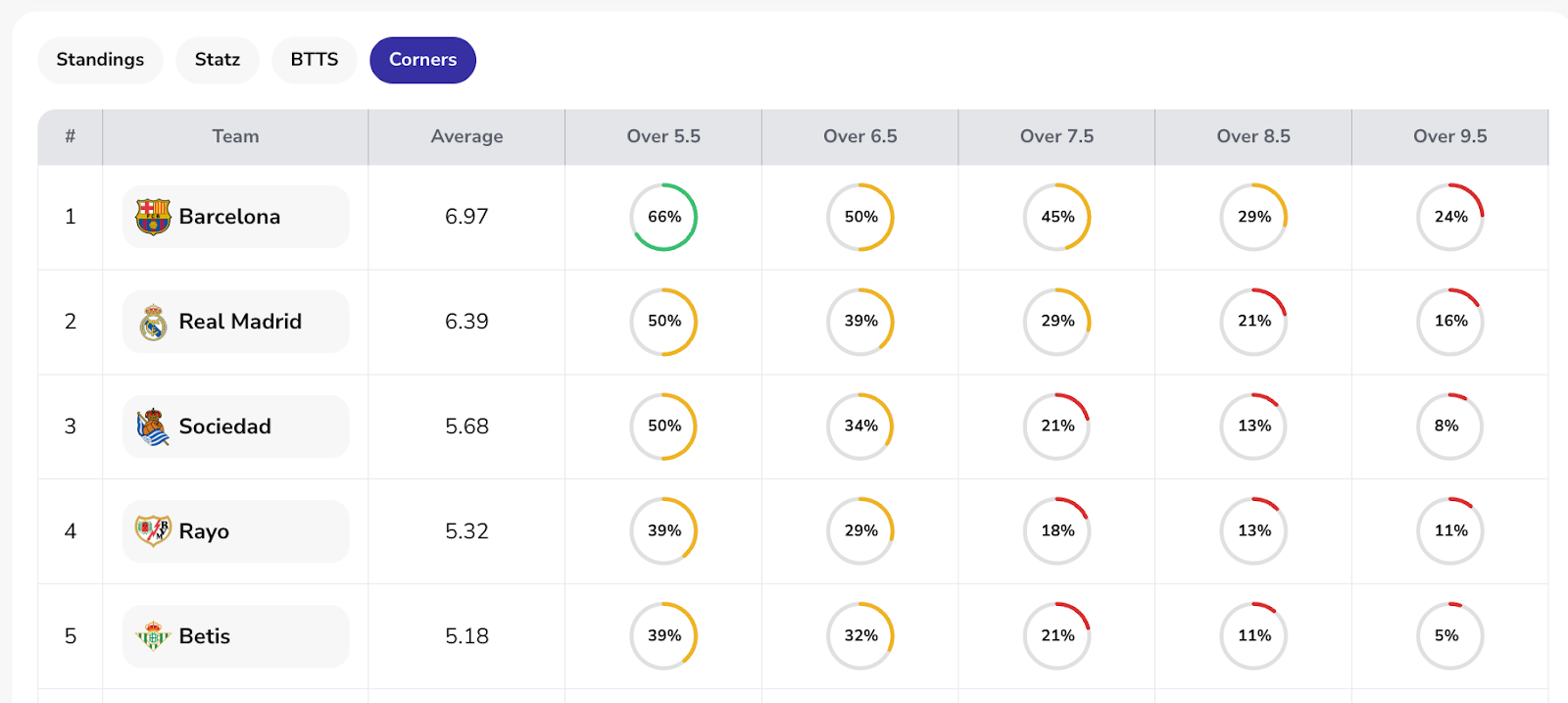Click the Real Madrid crest icon
1568x703 pixels.
153,322
